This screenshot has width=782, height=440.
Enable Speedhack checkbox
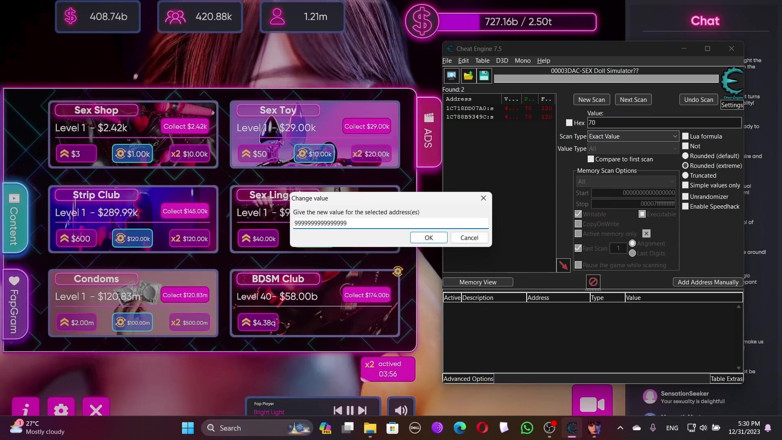(685, 207)
